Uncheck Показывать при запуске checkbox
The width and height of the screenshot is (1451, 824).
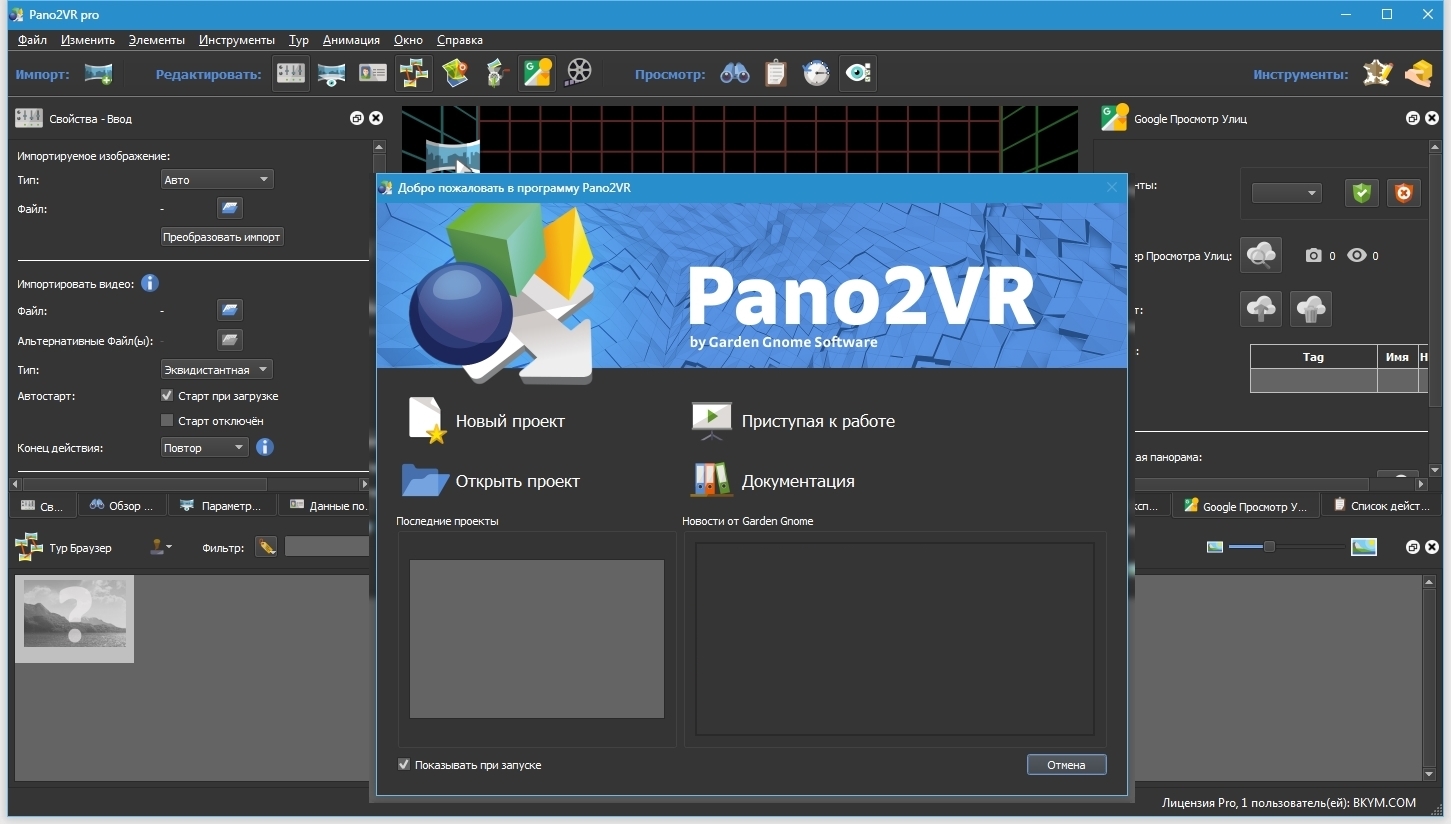[x=404, y=764]
